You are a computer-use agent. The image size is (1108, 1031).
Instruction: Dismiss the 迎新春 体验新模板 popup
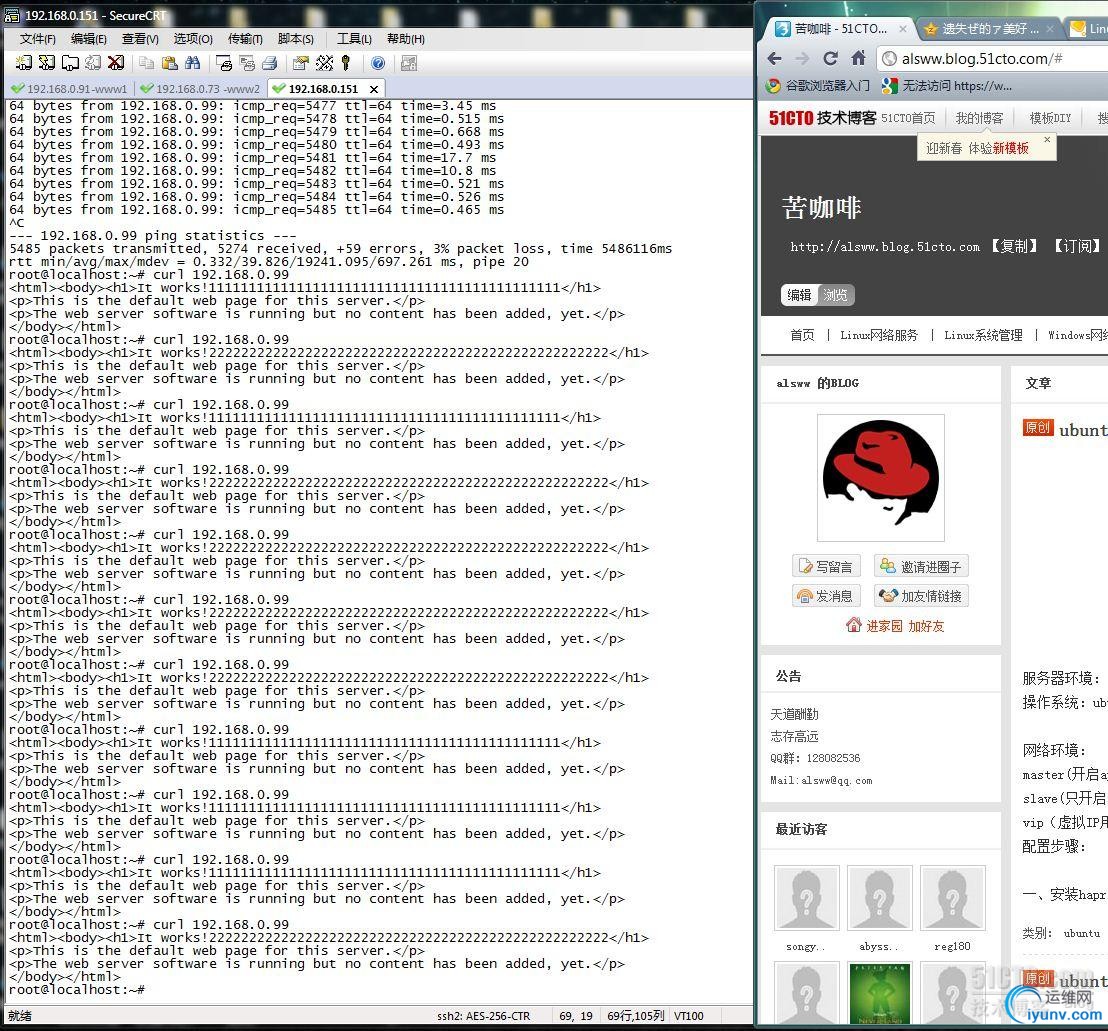1047,140
